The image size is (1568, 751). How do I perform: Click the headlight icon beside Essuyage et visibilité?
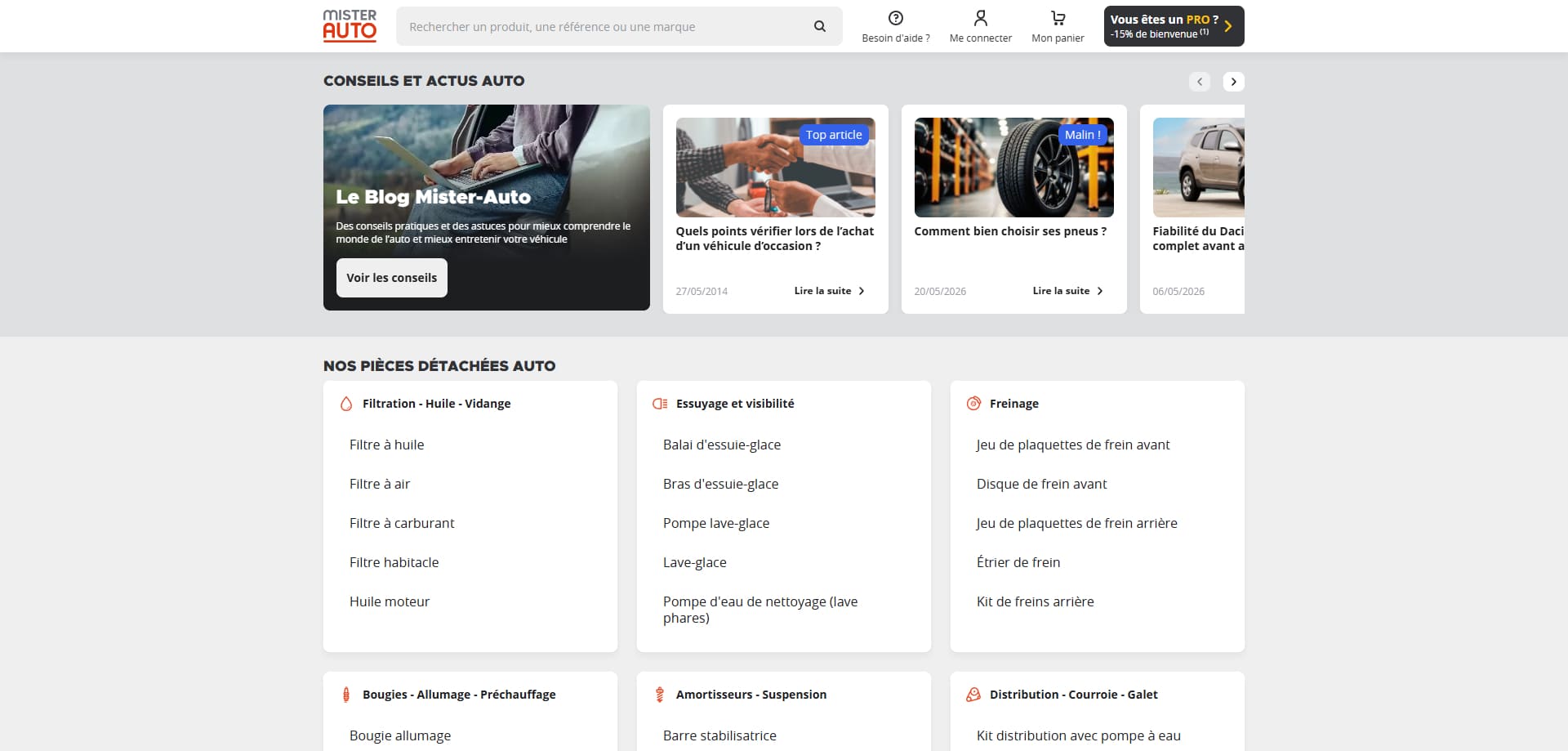tap(660, 404)
